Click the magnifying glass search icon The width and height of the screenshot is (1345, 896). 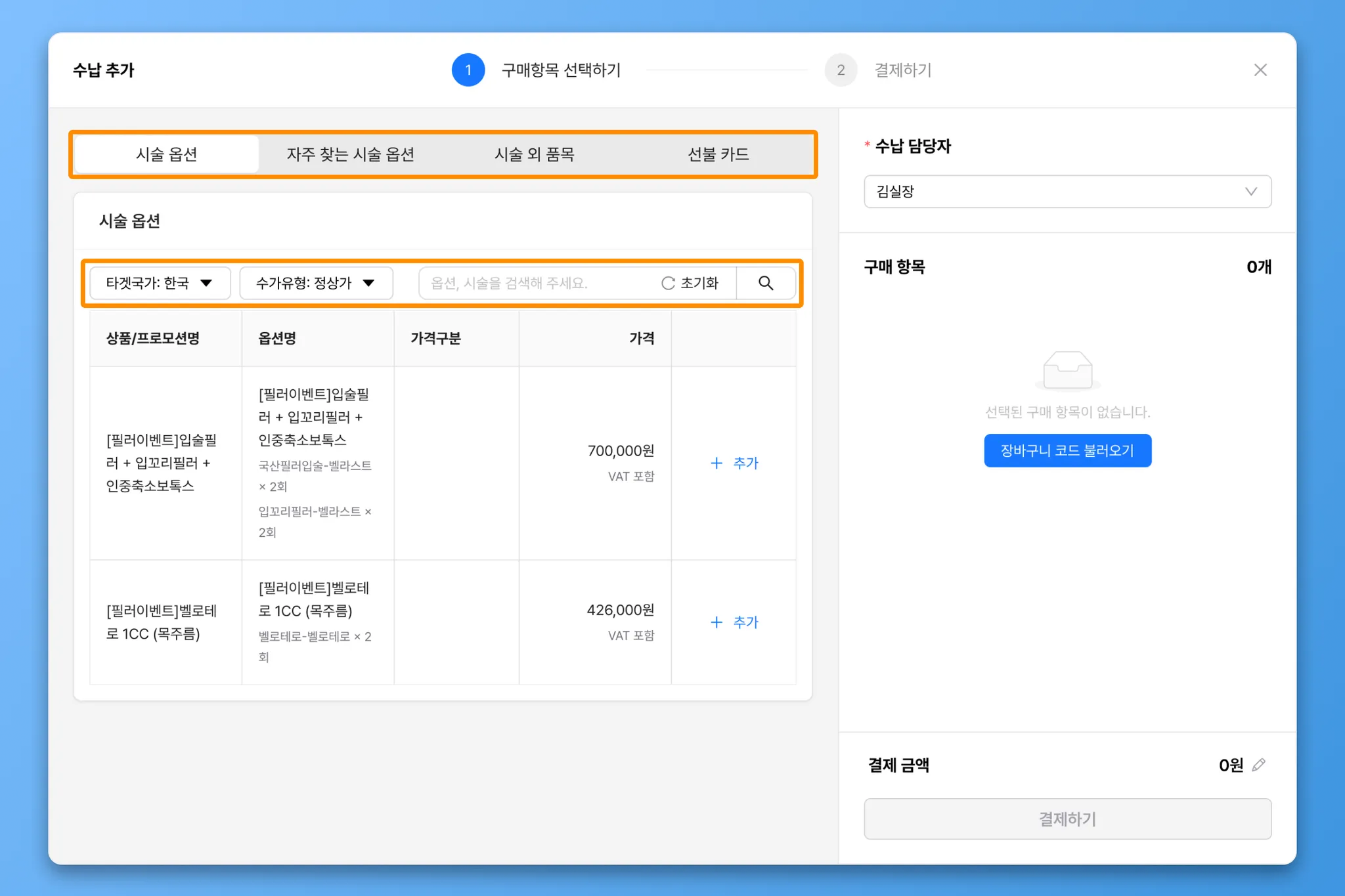tap(766, 283)
